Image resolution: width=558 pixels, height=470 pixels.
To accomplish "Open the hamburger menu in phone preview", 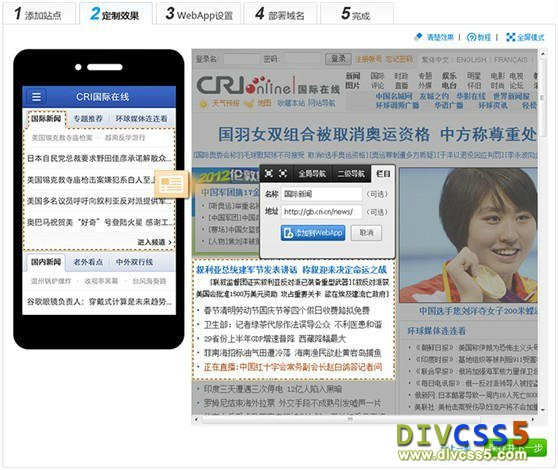I will (x=36, y=96).
